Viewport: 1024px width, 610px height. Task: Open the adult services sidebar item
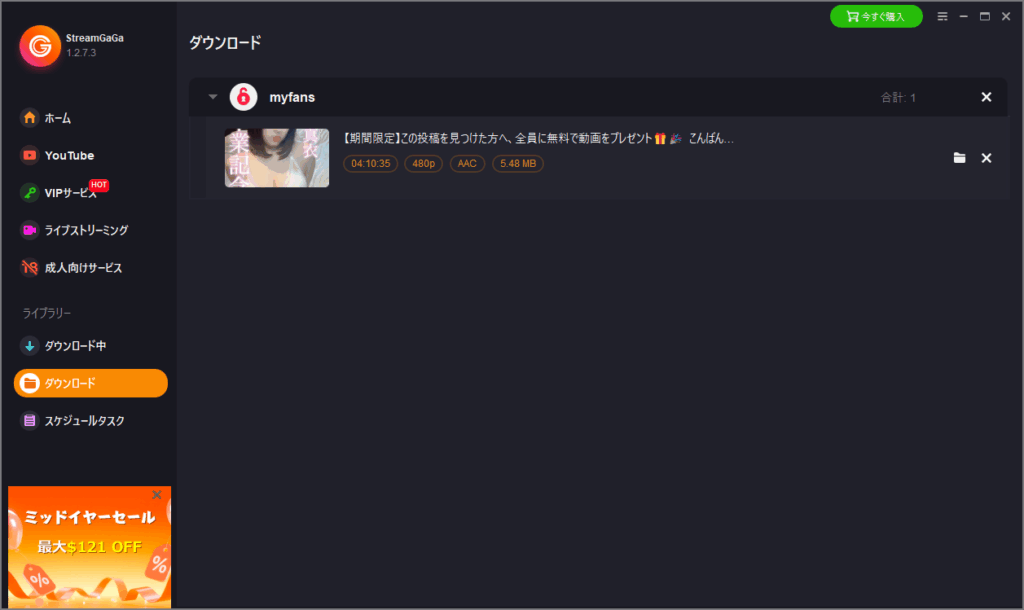pos(71,268)
